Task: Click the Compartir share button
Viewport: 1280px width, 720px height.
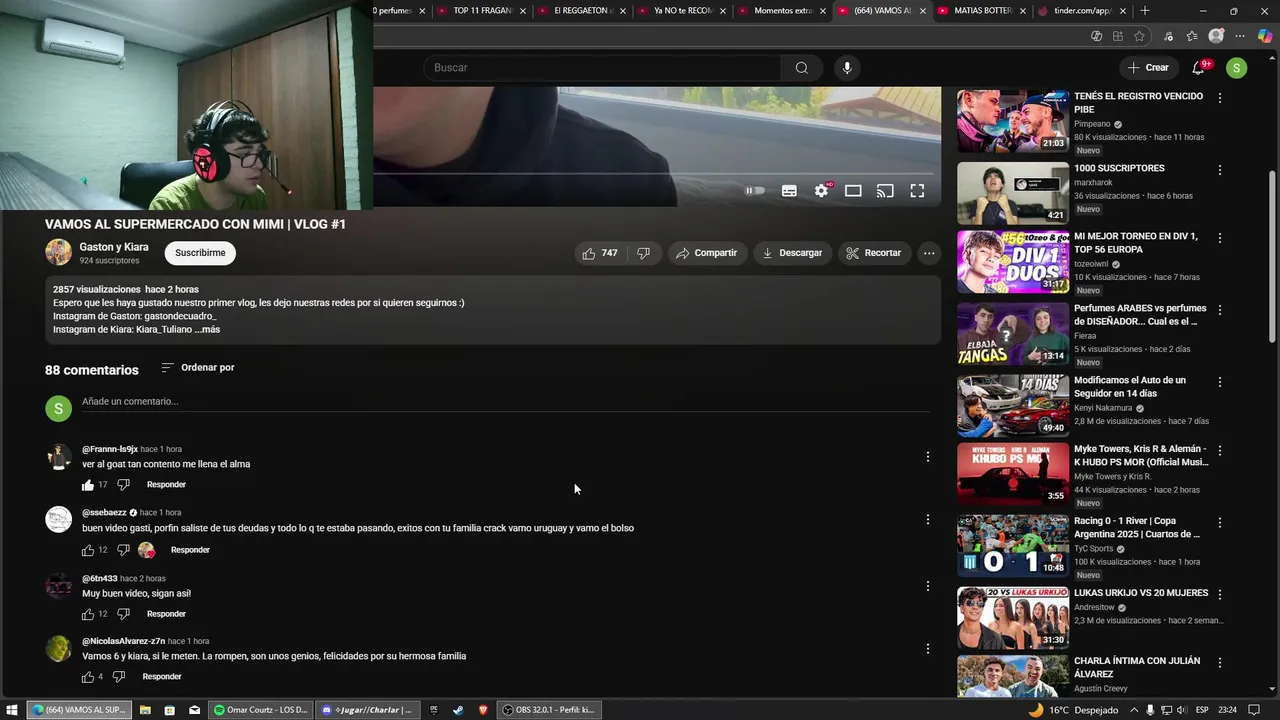Action: tap(707, 253)
